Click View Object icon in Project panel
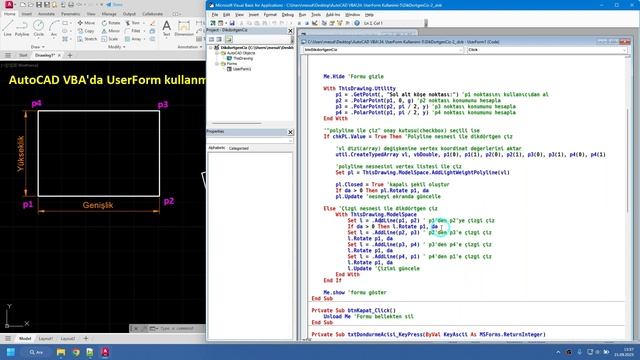 click(x=219, y=39)
